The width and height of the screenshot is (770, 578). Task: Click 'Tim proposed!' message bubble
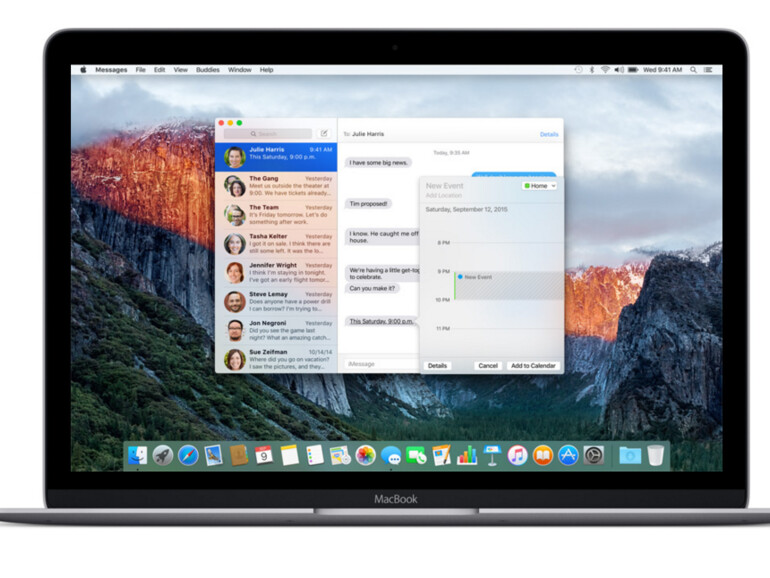[368, 204]
